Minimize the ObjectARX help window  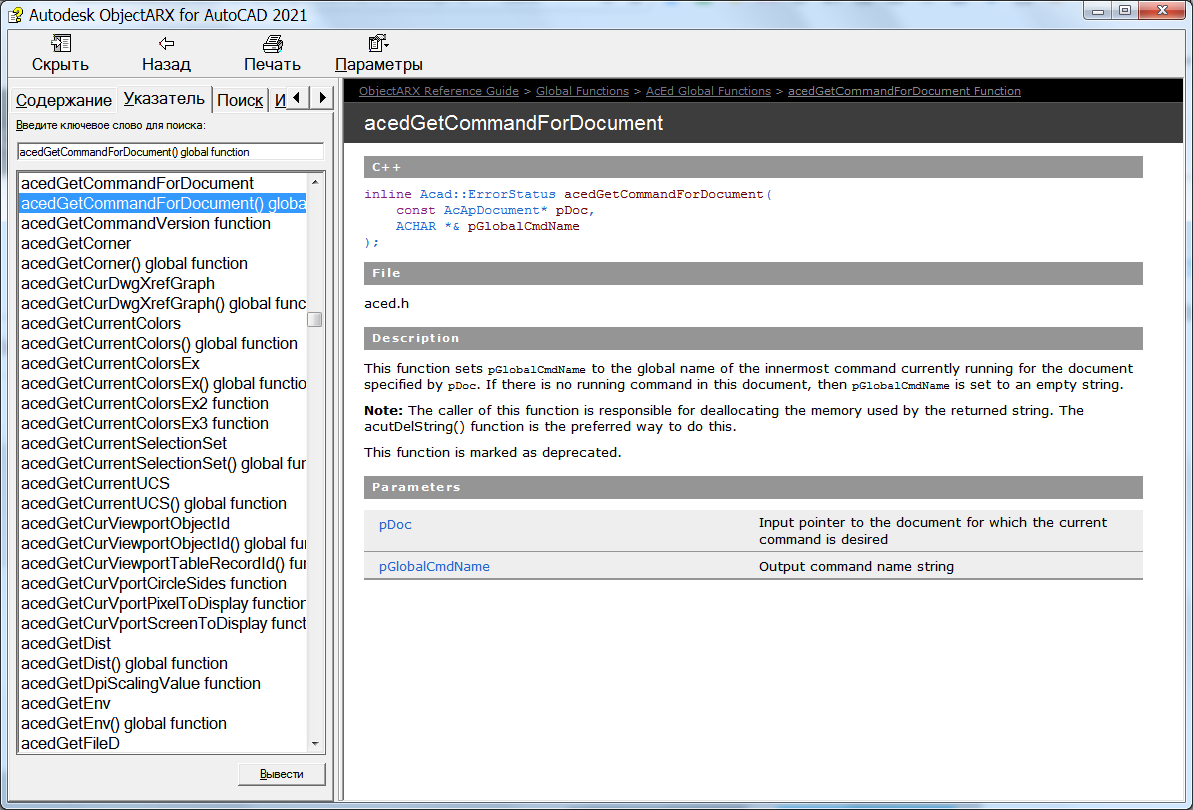[x=1097, y=11]
